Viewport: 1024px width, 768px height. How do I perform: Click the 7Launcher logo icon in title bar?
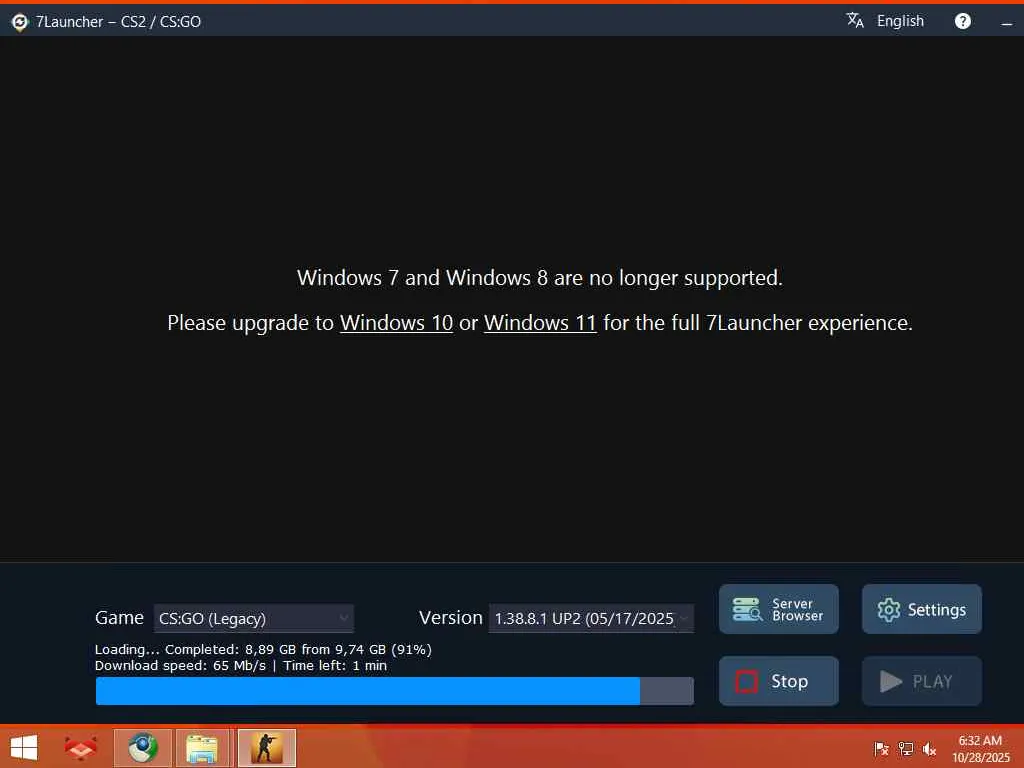pyautogui.click(x=20, y=22)
